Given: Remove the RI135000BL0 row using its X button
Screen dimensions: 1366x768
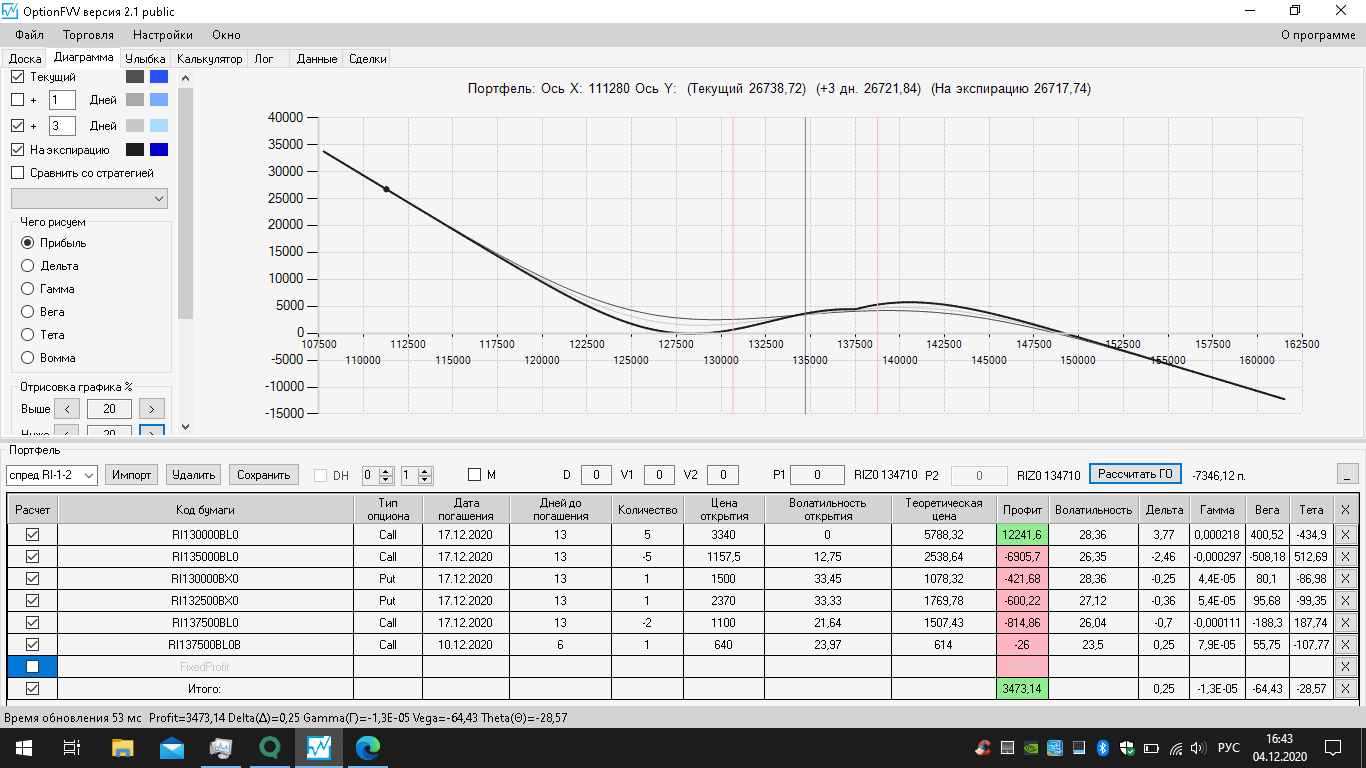Looking at the screenshot, I should click(1345, 557).
